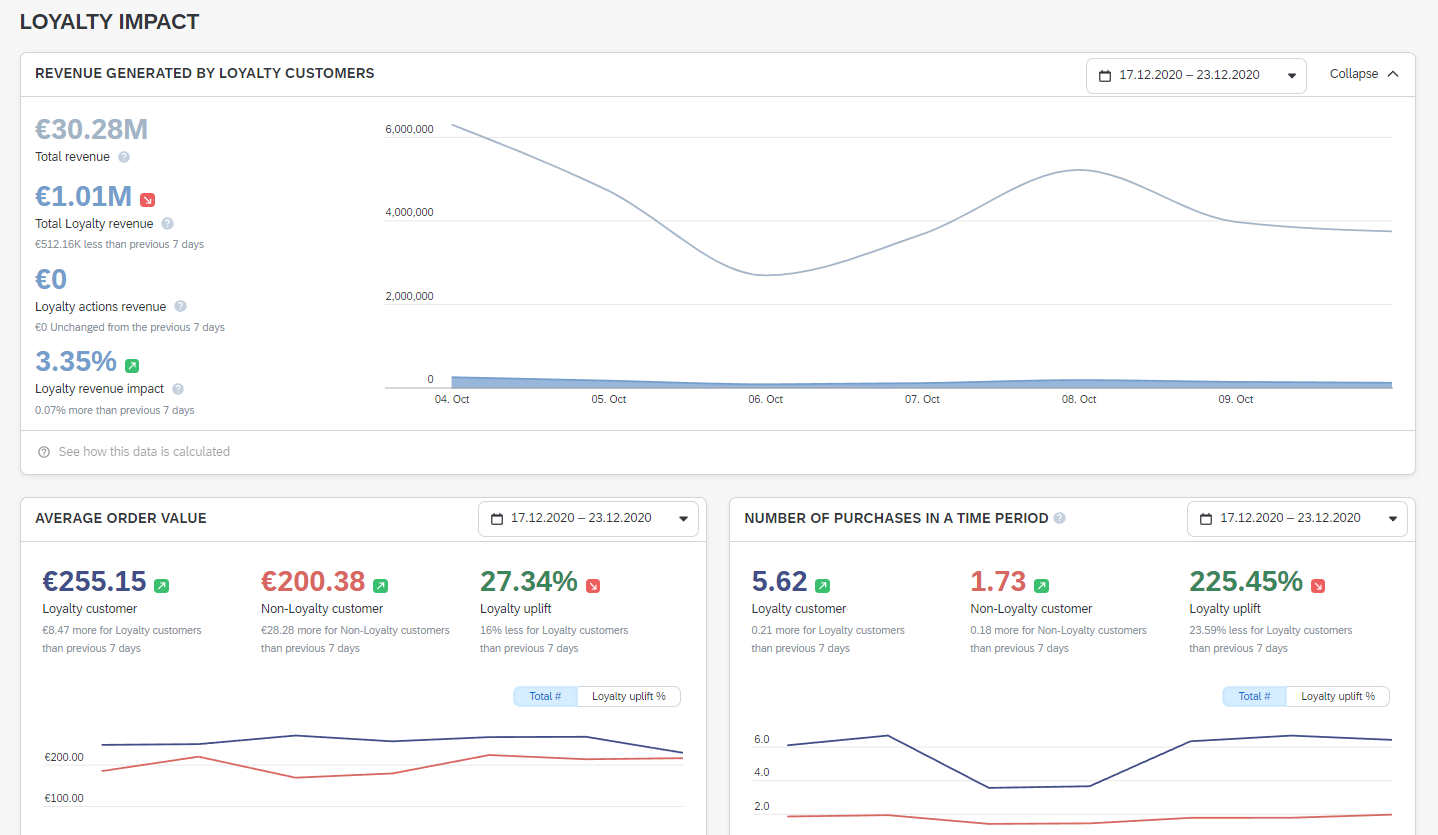Click the green upward trend icon beside 3.35%
1438x835 pixels.
click(131, 366)
